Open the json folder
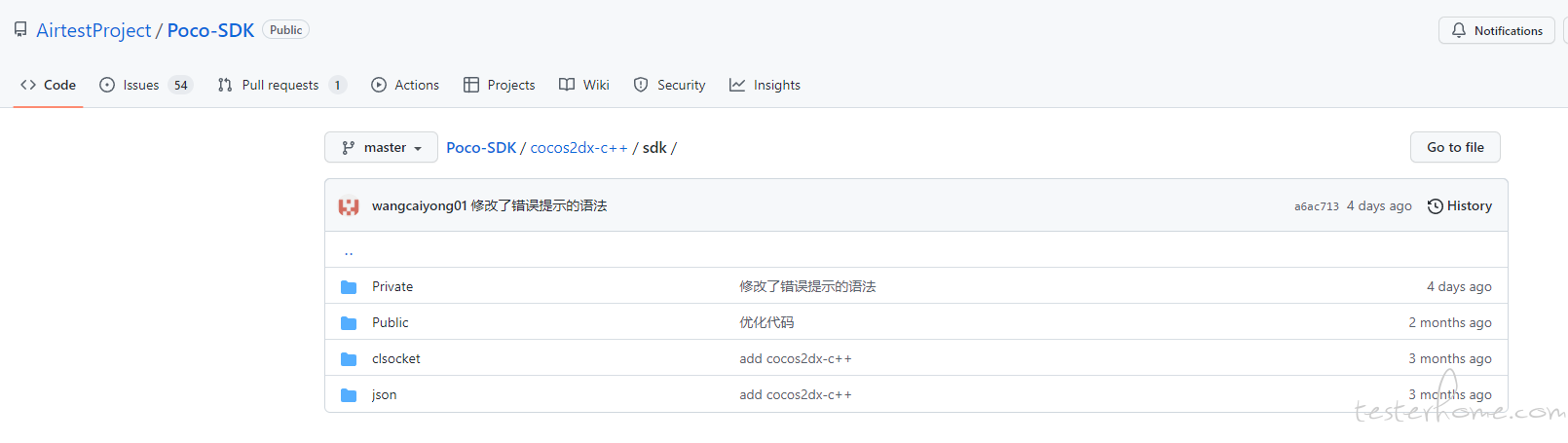1568x443 pixels. (x=385, y=394)
